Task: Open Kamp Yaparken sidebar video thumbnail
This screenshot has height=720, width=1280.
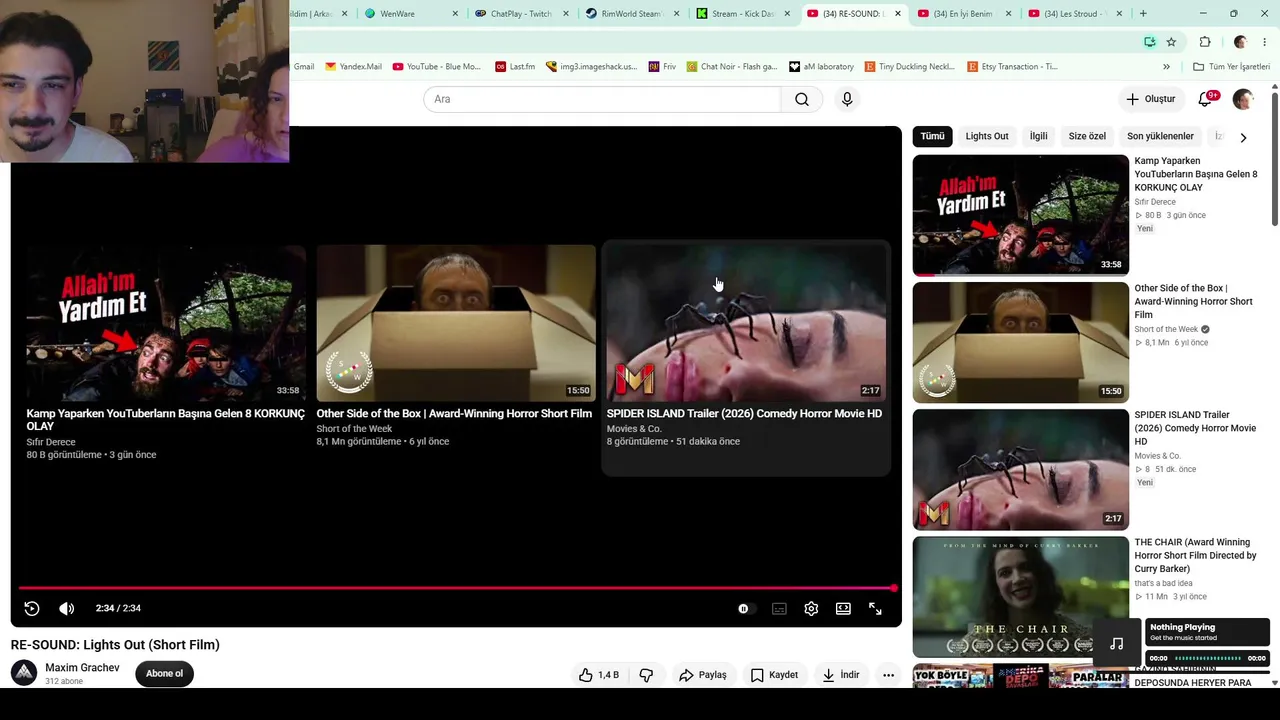Action: click(1020, 215)
